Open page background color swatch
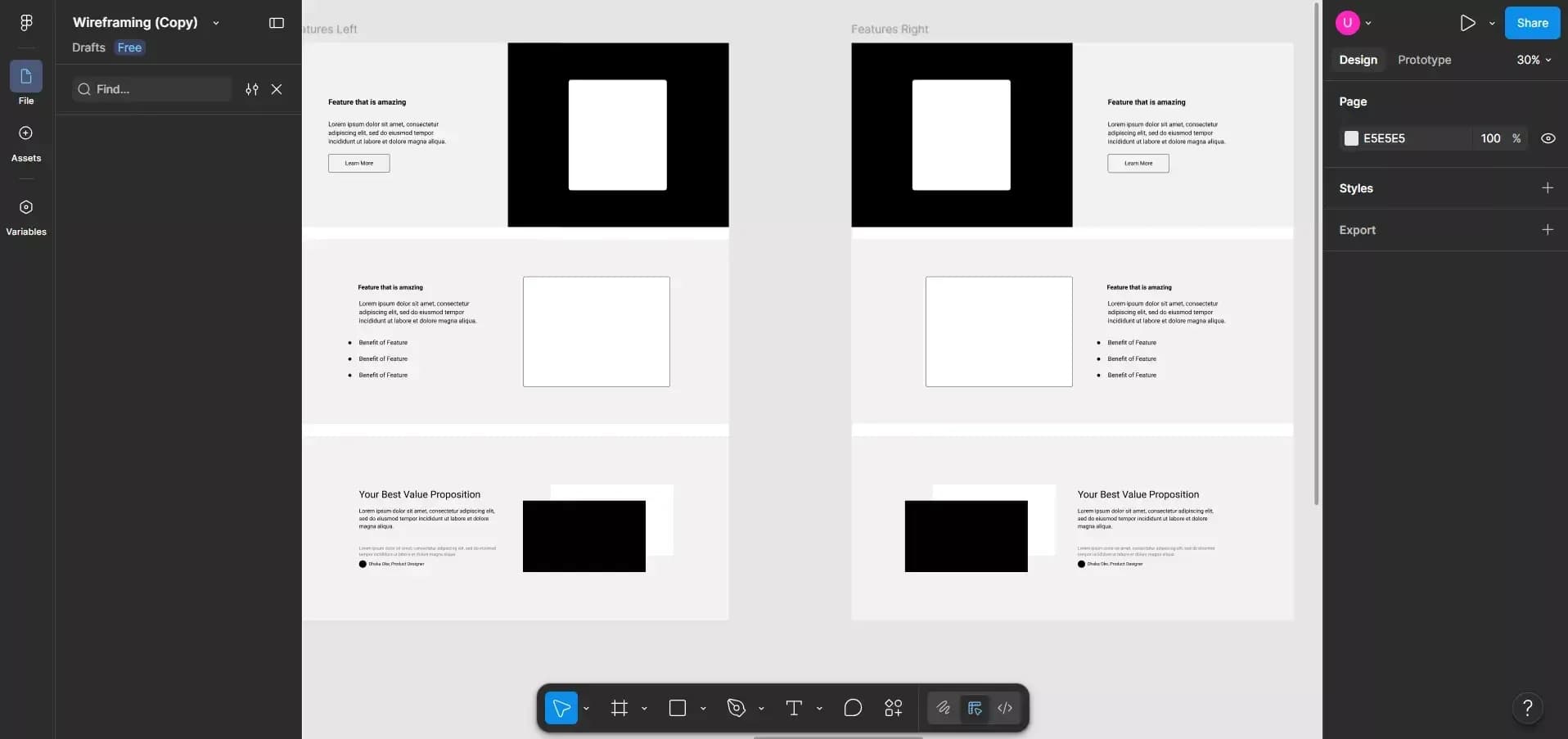 [1351, 138]
